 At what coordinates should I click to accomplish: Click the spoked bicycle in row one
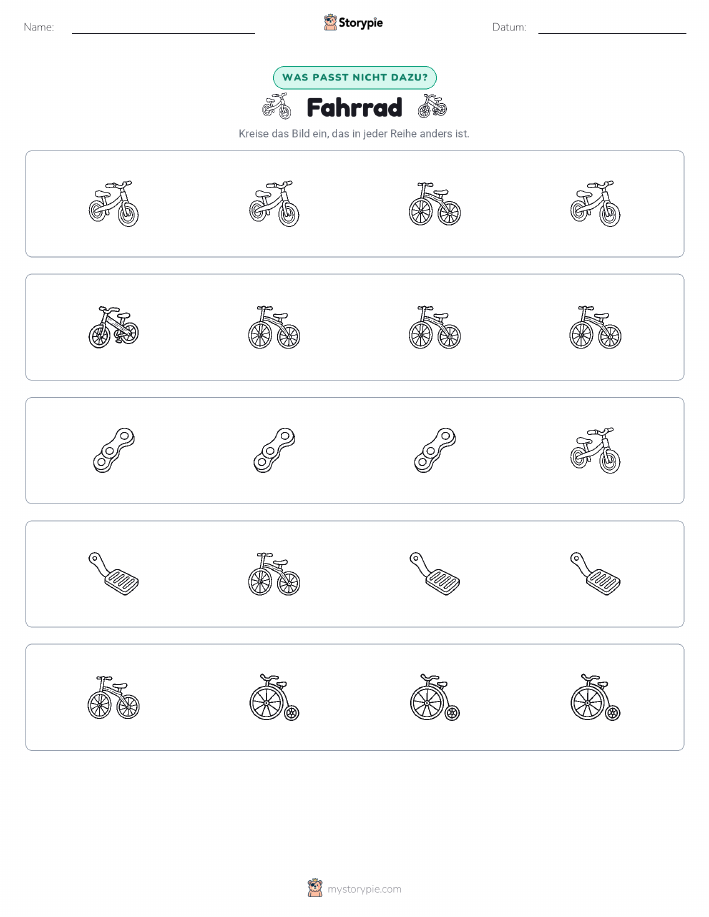click(x=435, y=204)
